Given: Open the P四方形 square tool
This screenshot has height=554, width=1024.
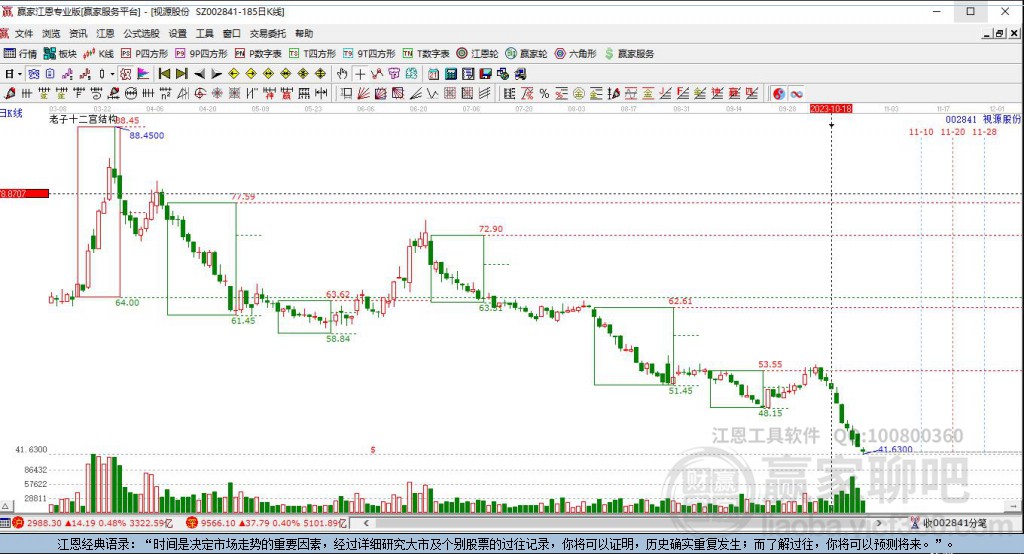Looking at the screenshot, I should coord(144,54).
